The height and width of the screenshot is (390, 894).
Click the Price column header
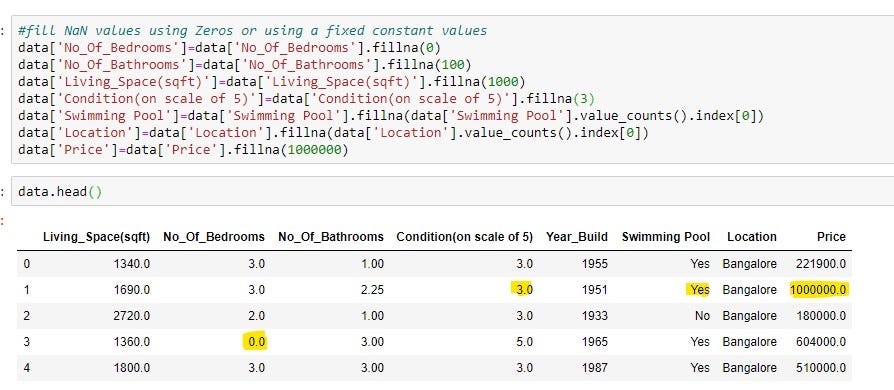(831, 237)
